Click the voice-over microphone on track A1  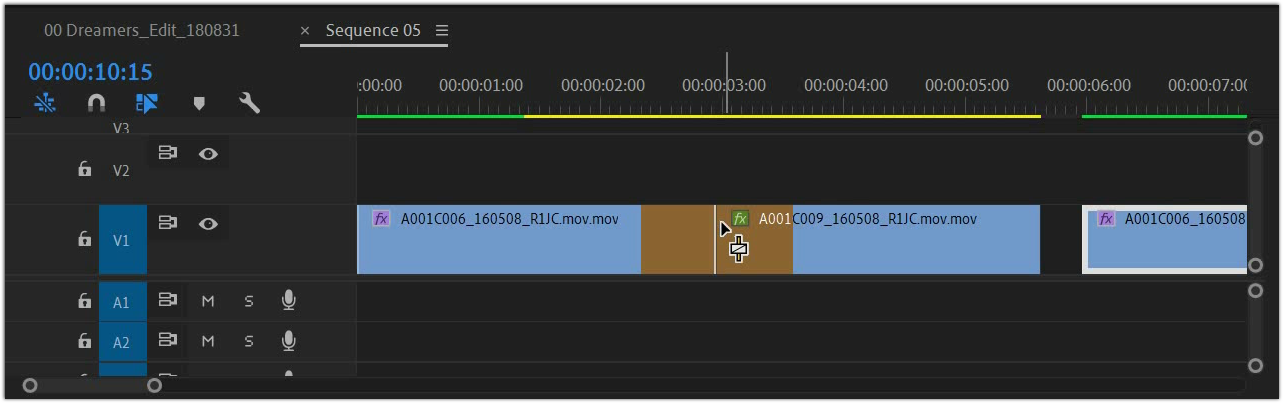tap(289, 300)
